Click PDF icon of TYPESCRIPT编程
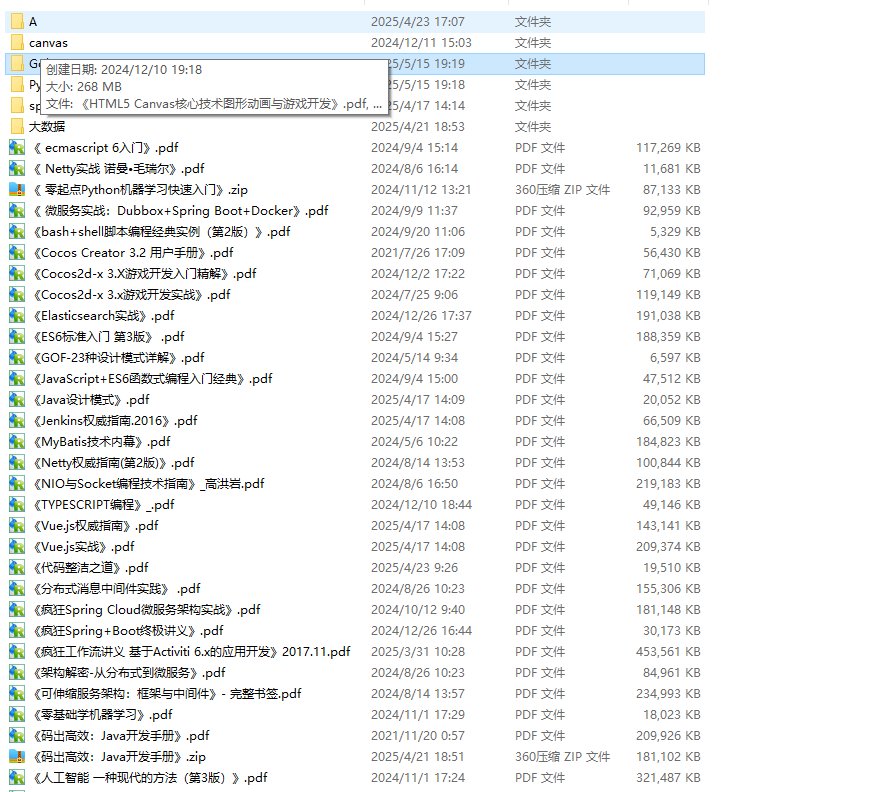This screenshot has height=792, width=875. click(x=17, y=505)
